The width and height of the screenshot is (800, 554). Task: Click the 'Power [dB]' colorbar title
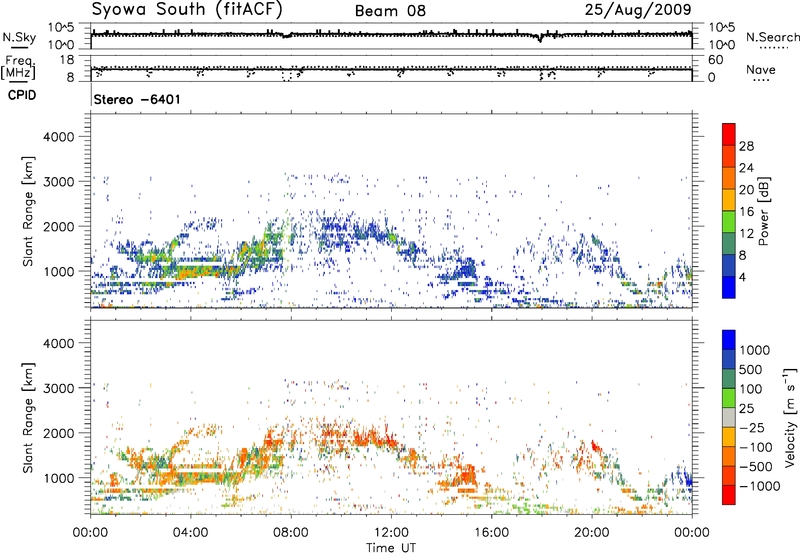pos(763,211)
